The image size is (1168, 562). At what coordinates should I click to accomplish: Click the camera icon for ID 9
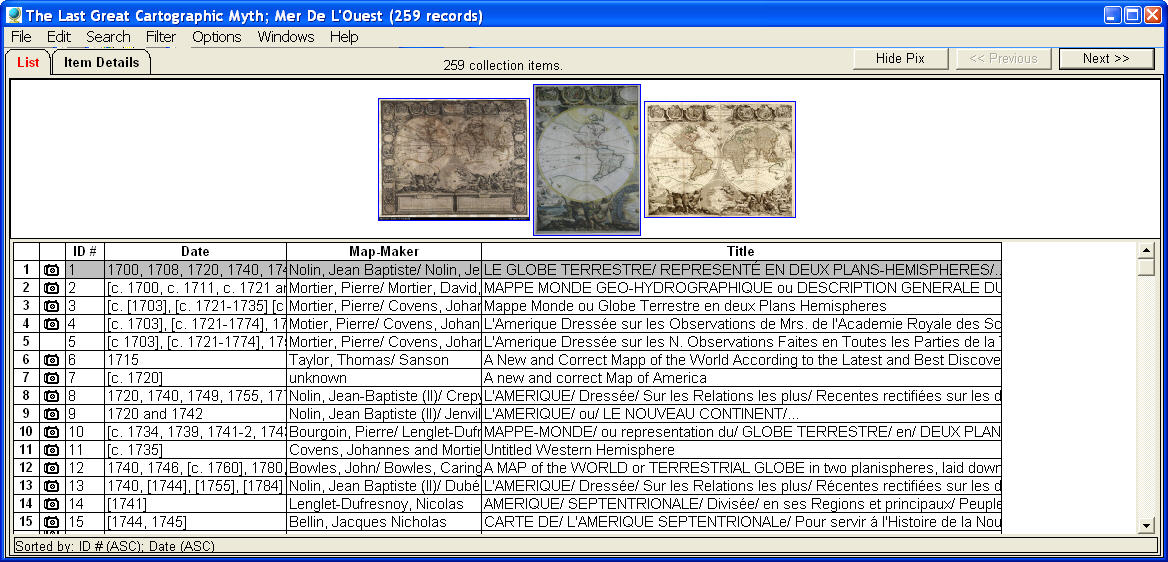click(52, 414)
